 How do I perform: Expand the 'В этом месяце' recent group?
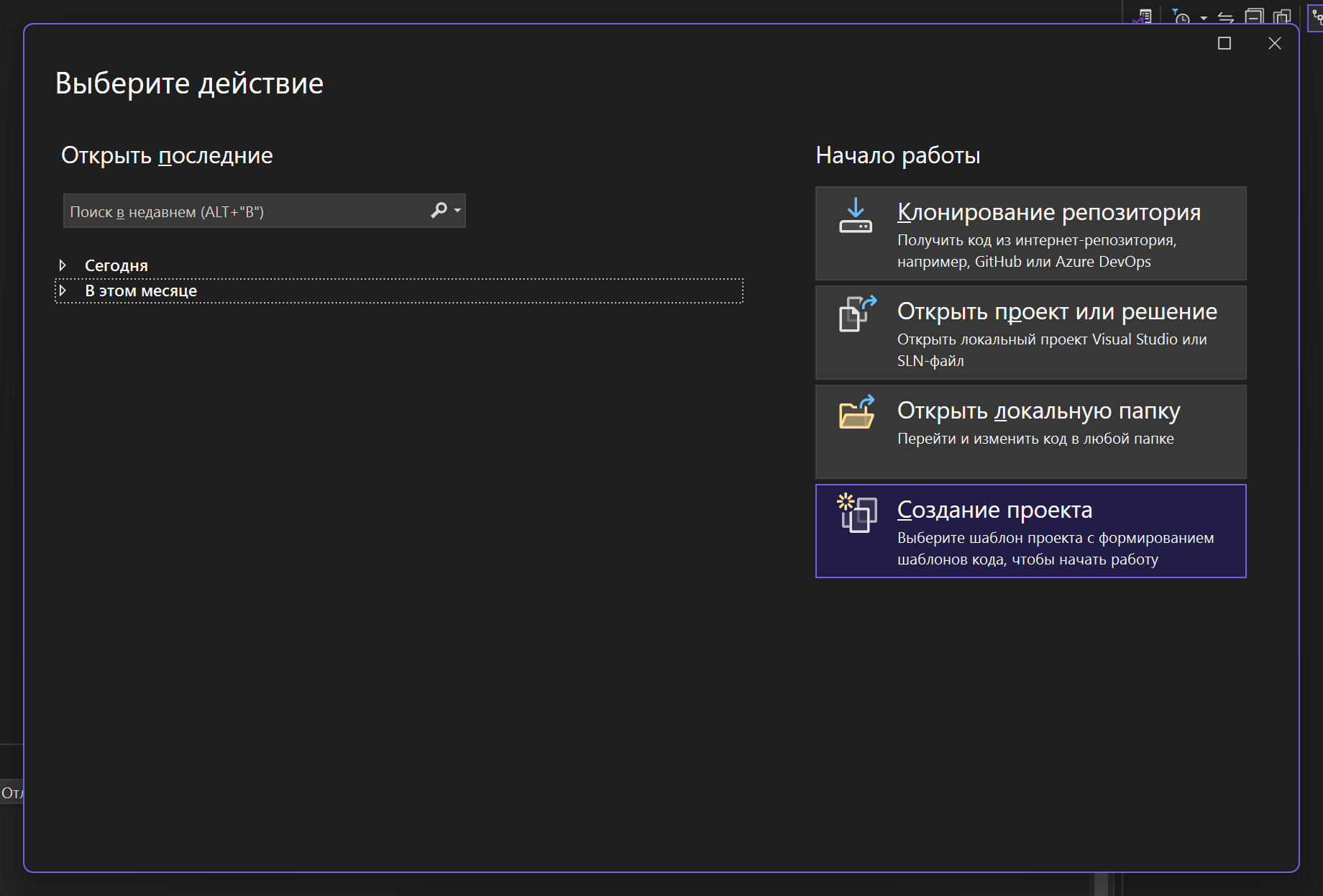(x=63, y=291)
